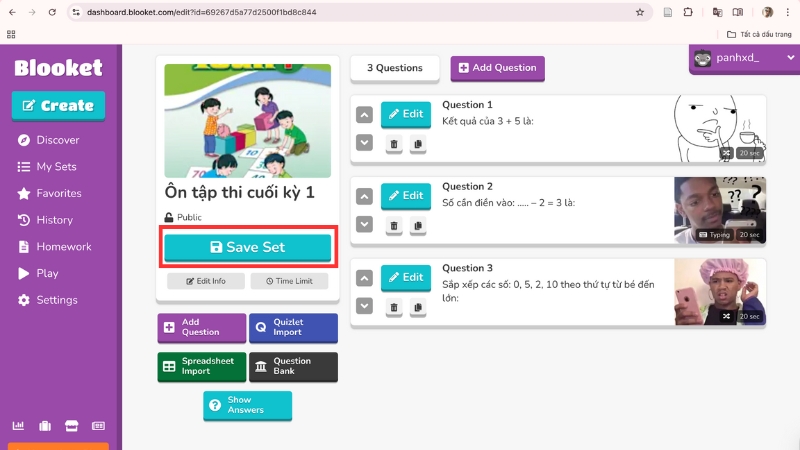Click the Save Set button
The width and height of the screenshot is (800, 450).
247,247
